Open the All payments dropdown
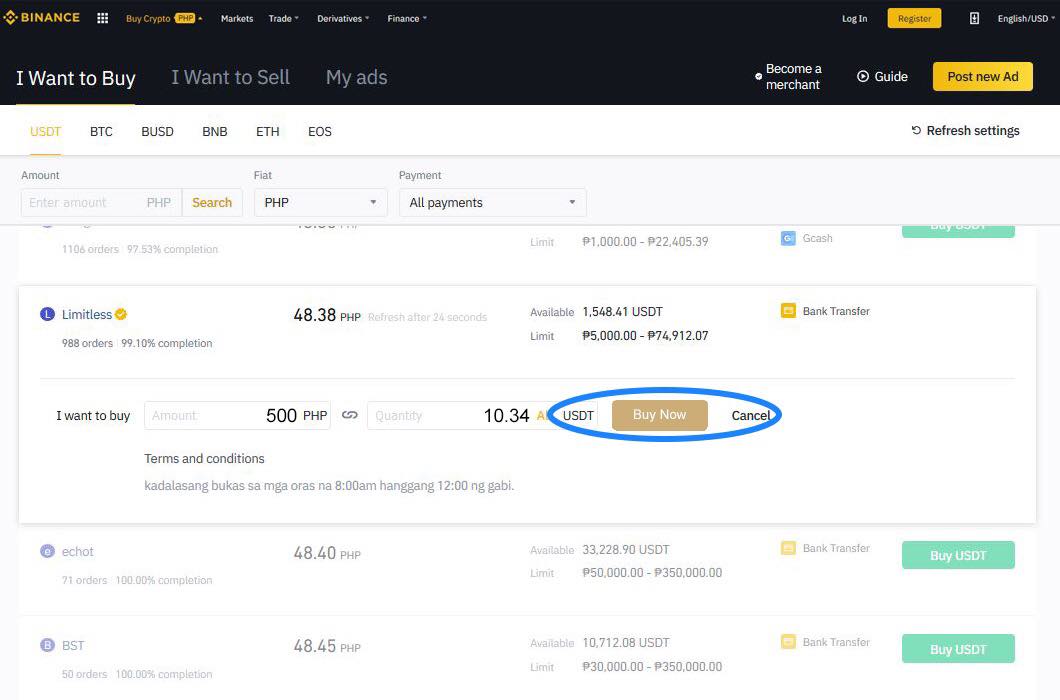This screenshot has width=1060, height=700. click(x=492, y=202)
